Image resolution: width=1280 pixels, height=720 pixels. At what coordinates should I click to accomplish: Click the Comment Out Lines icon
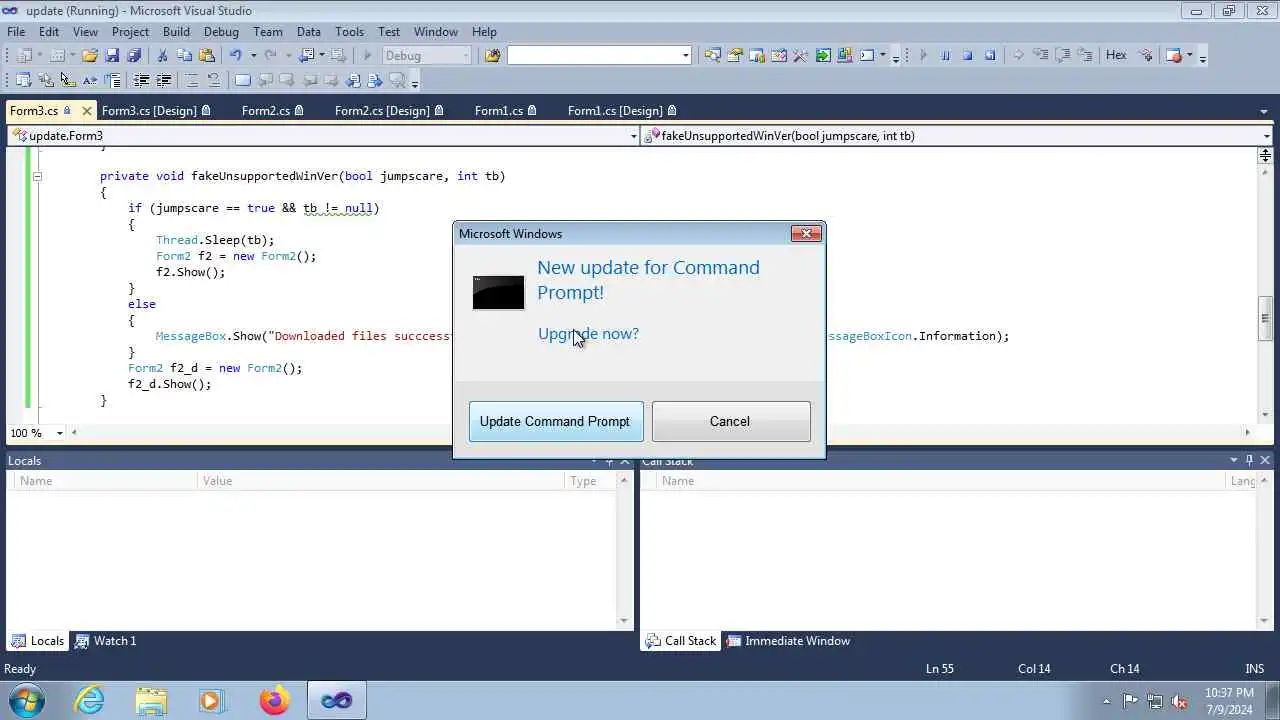point(191,80)
